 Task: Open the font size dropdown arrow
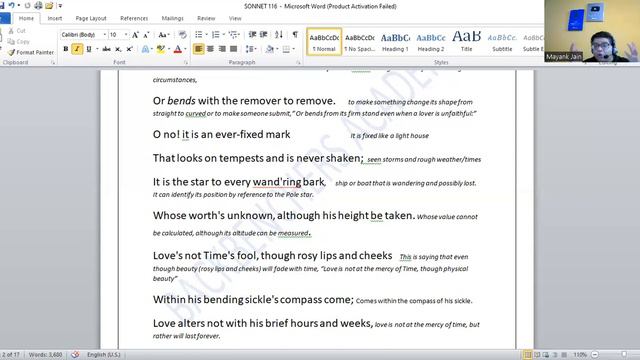point(126,35)
